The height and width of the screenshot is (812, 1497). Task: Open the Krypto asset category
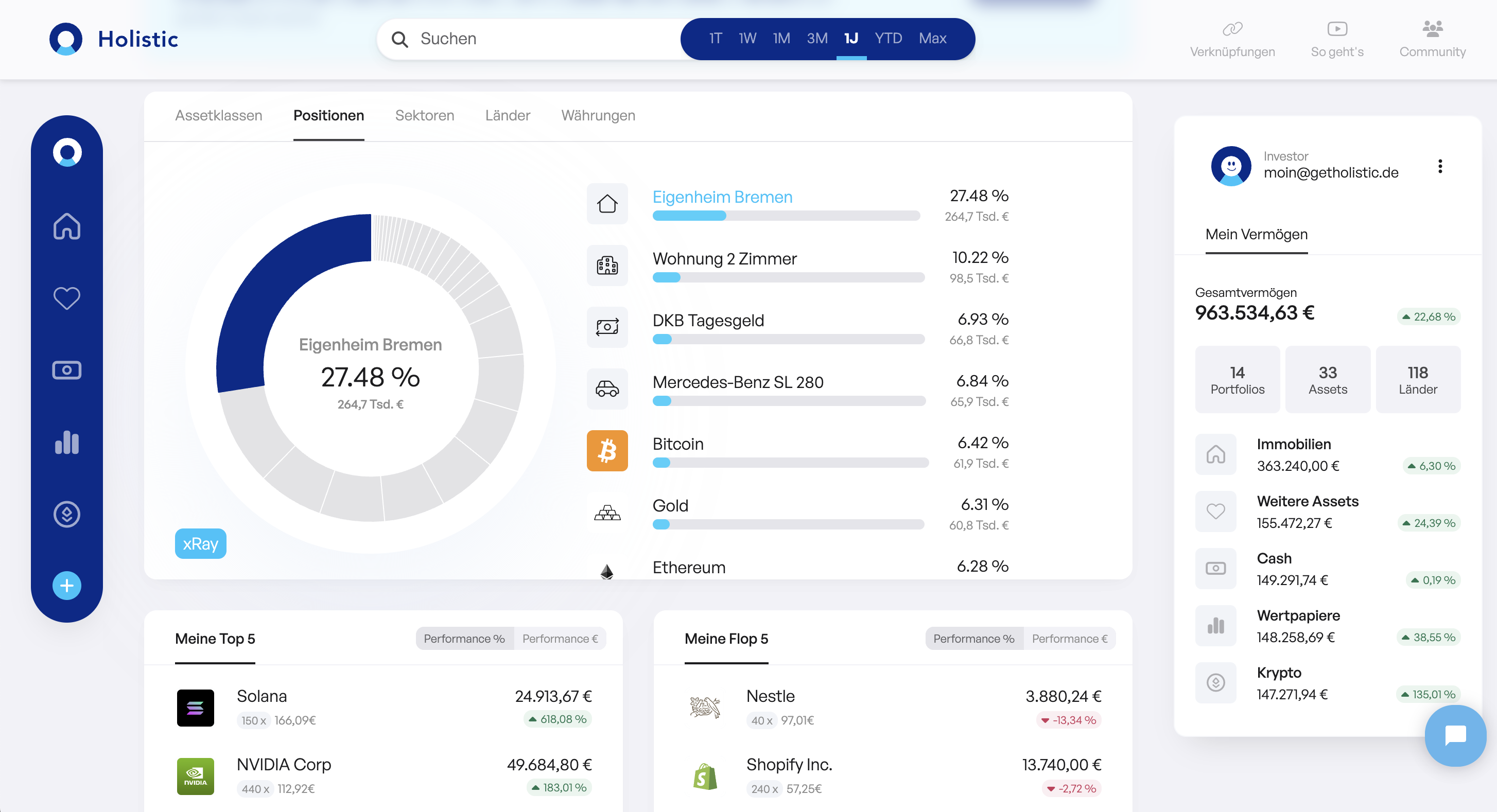click(1328, 683)
